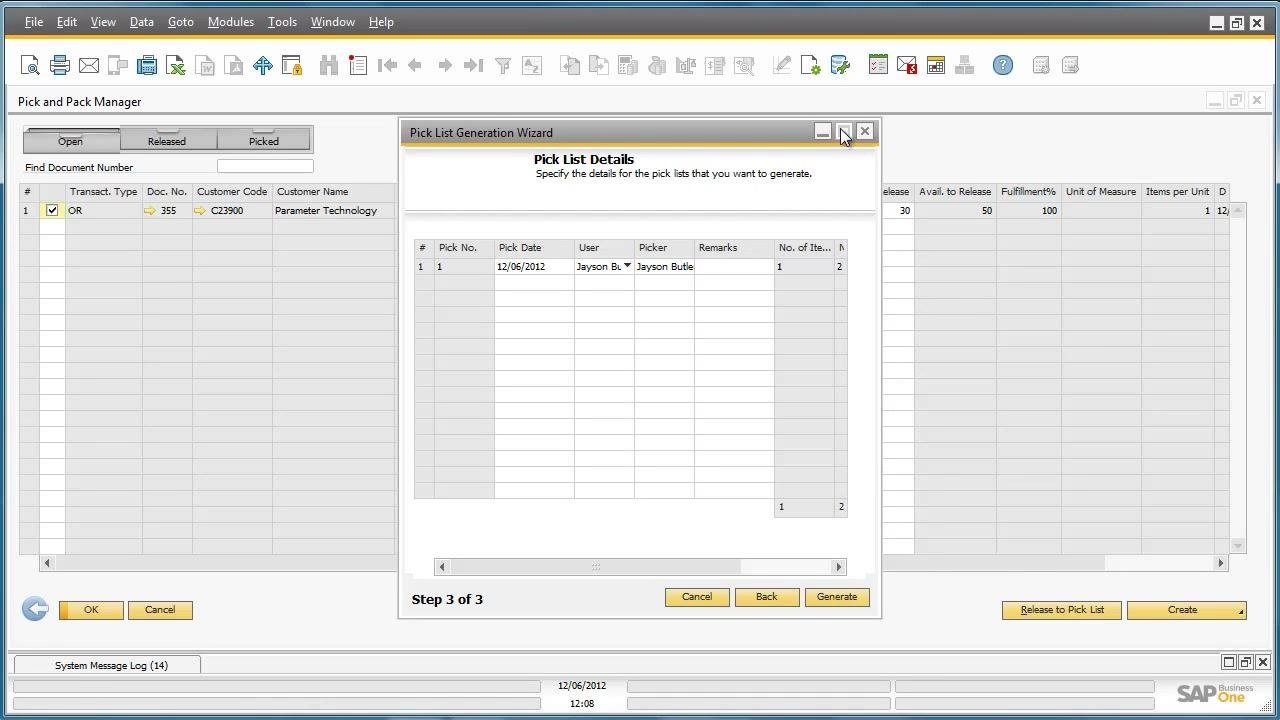
Task: Send document by email envelope icon
Action: pyautogui.click(x=89, y=66)
